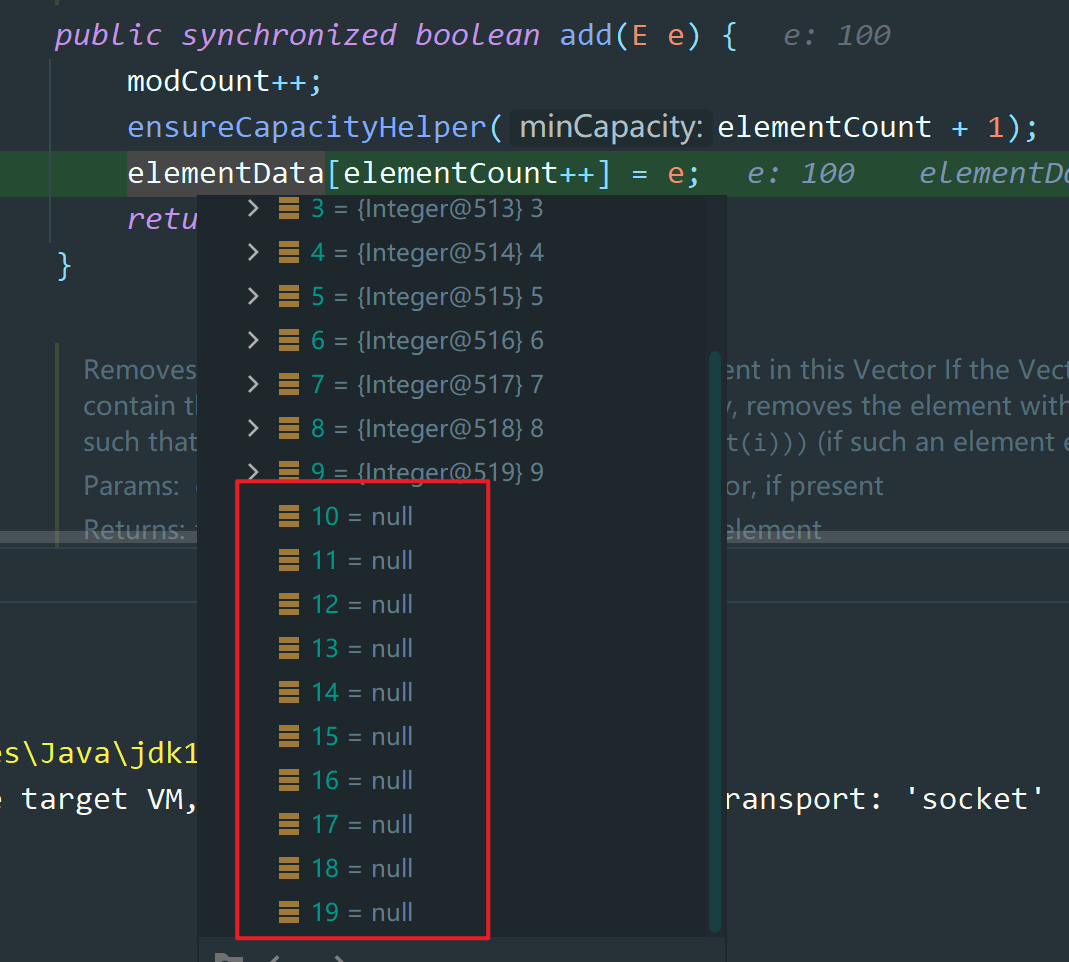1069x962 pixels.
Task: Click the array icon beside 12 = null
Action: click(289, 604)
